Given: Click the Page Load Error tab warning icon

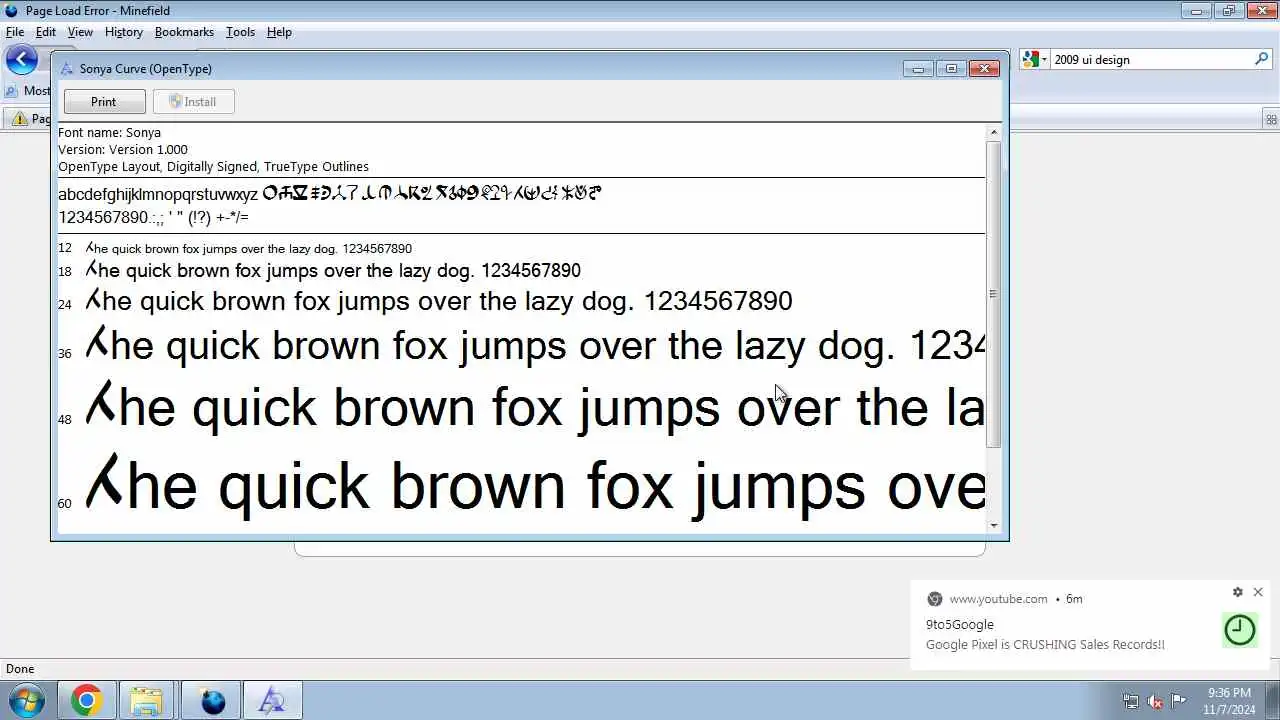Looking at the screenshot, I should 20,118.
